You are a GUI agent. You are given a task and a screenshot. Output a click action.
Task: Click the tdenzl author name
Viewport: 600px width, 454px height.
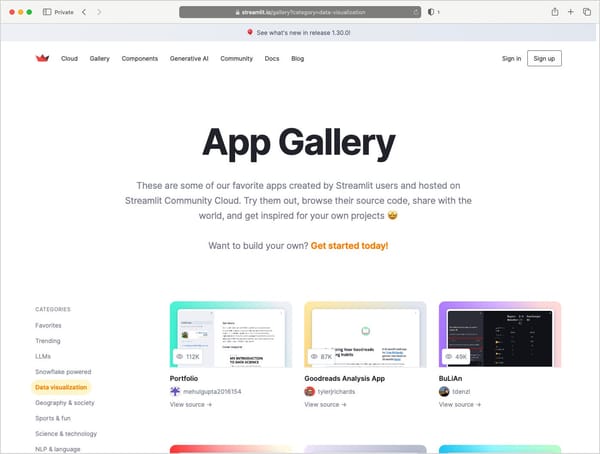coord(461,392)
